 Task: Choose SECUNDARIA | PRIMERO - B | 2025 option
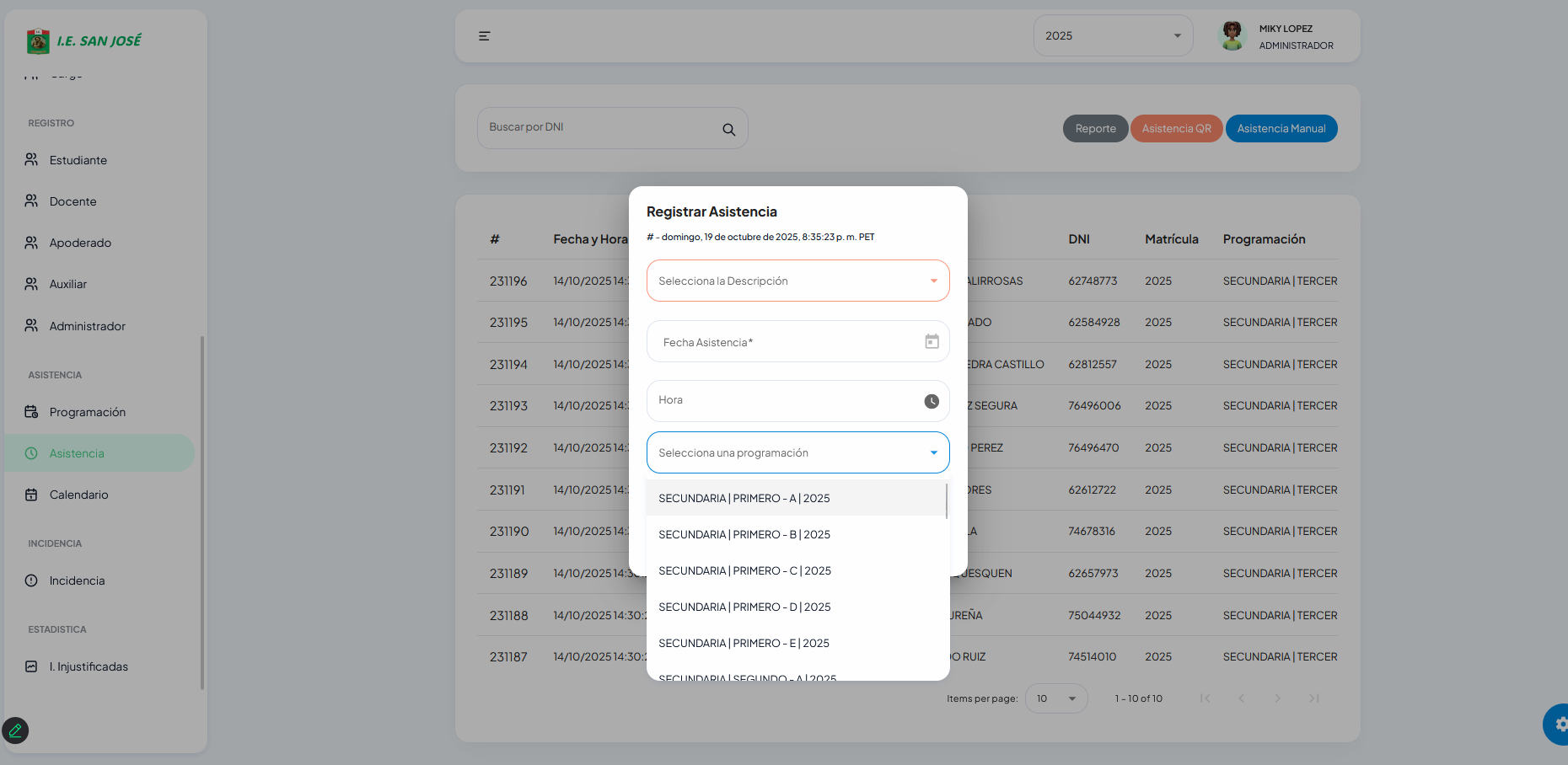744,534
